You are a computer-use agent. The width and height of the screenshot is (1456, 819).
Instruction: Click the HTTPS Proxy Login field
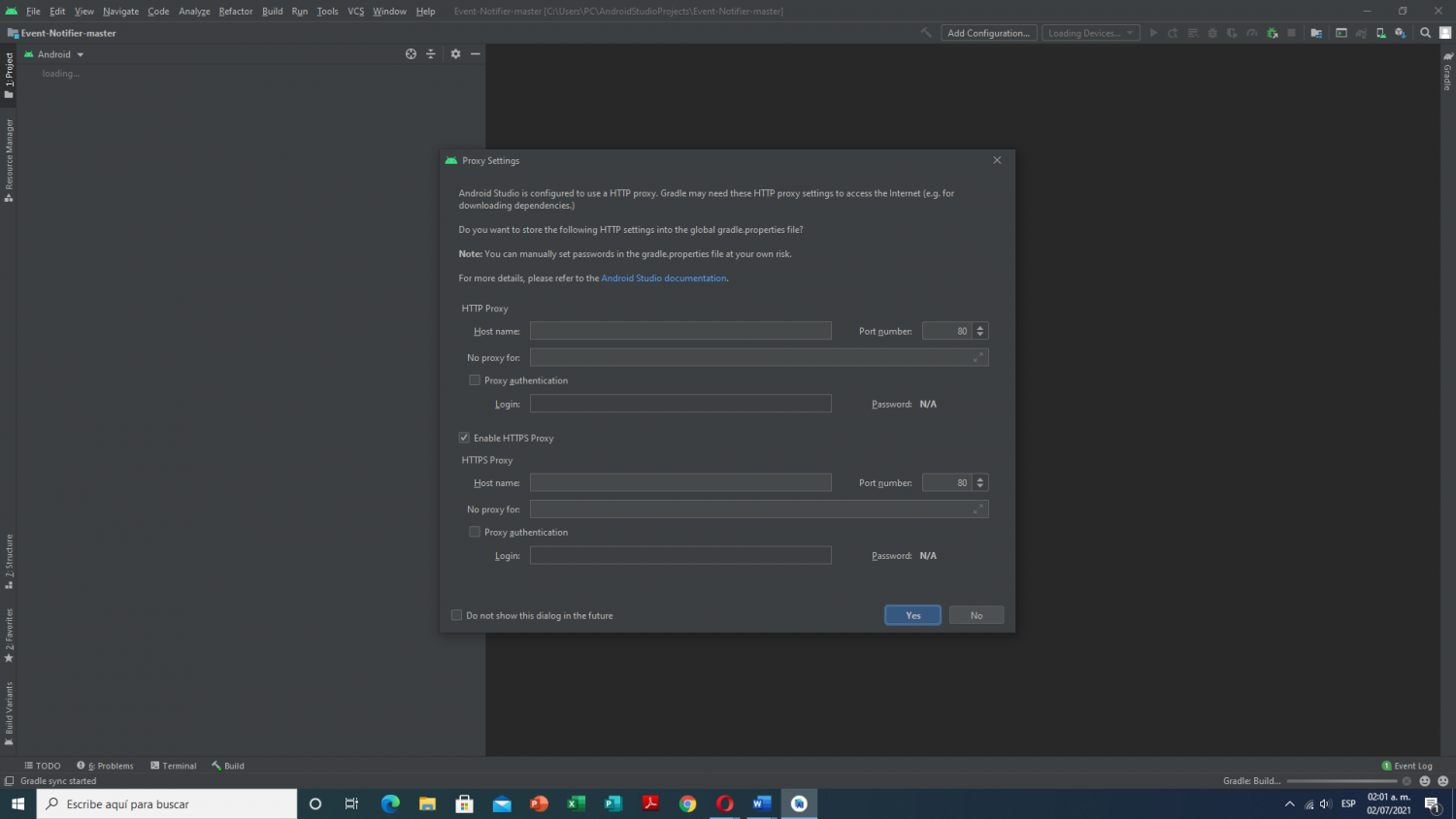[680, 555]
